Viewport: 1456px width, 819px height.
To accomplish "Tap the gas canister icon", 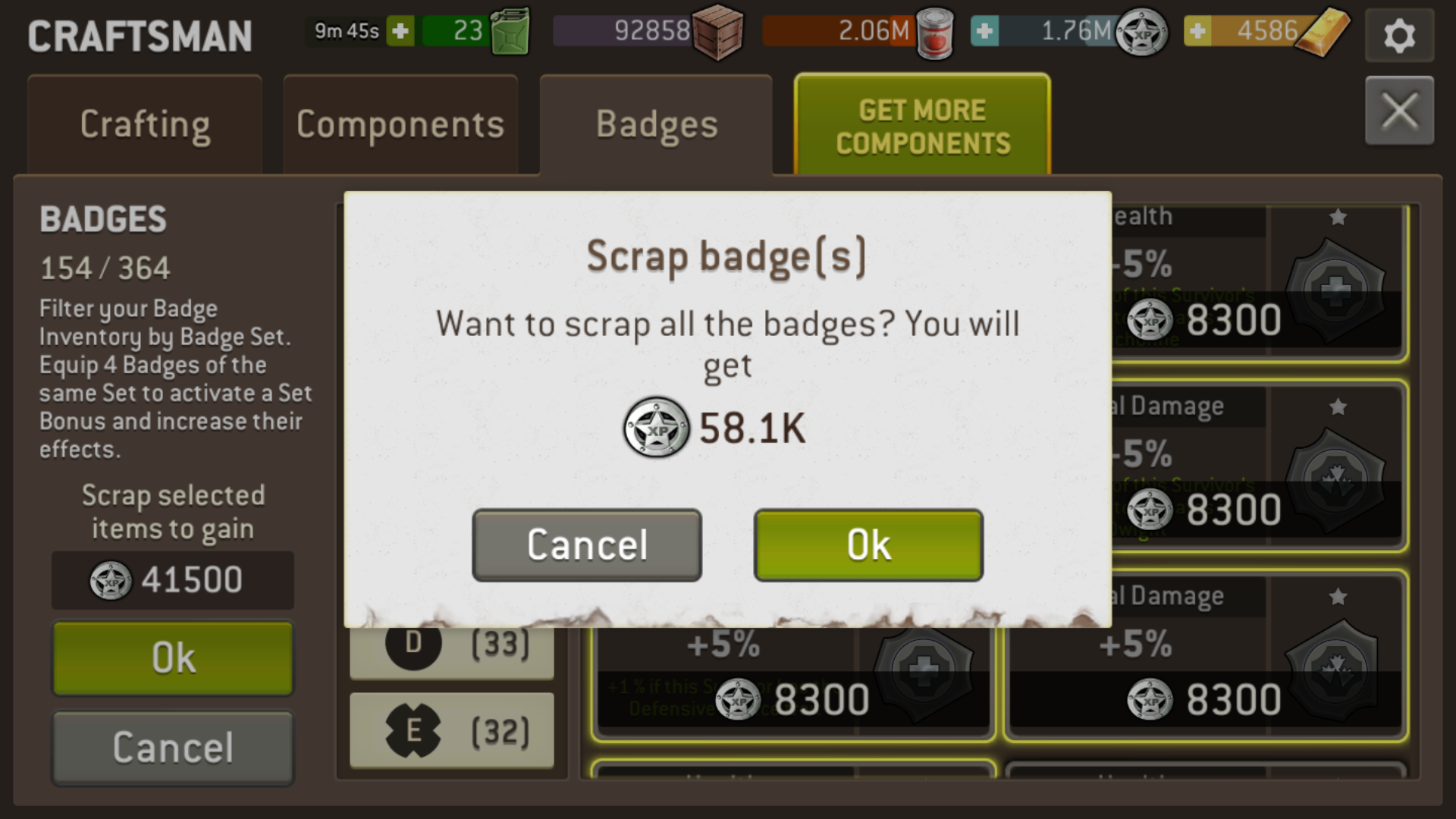I will tap(510, 31).
